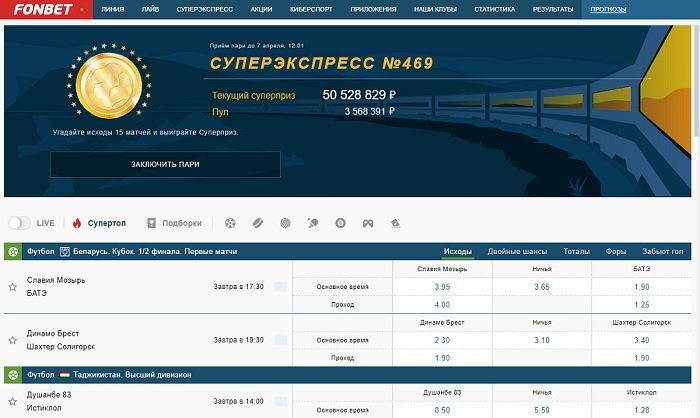Bet on Динамо Брест win at 2.30
Viewport: 700px width, 418px height.
coord(442,340)
